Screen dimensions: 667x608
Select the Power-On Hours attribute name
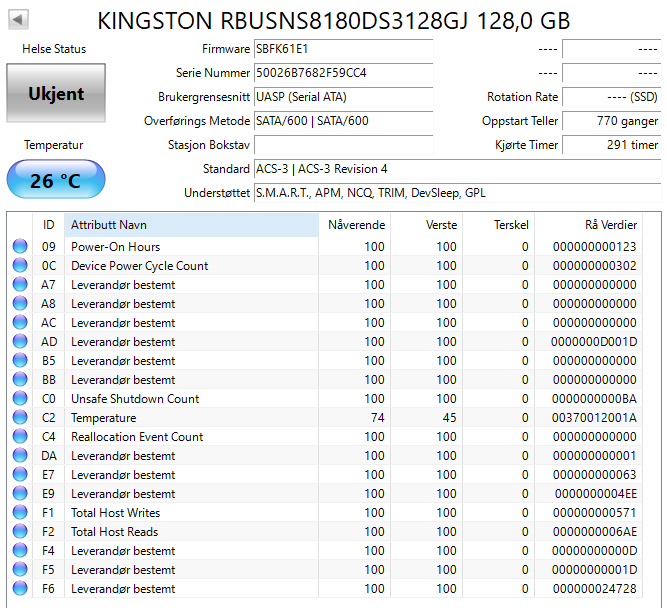(115, 247)
